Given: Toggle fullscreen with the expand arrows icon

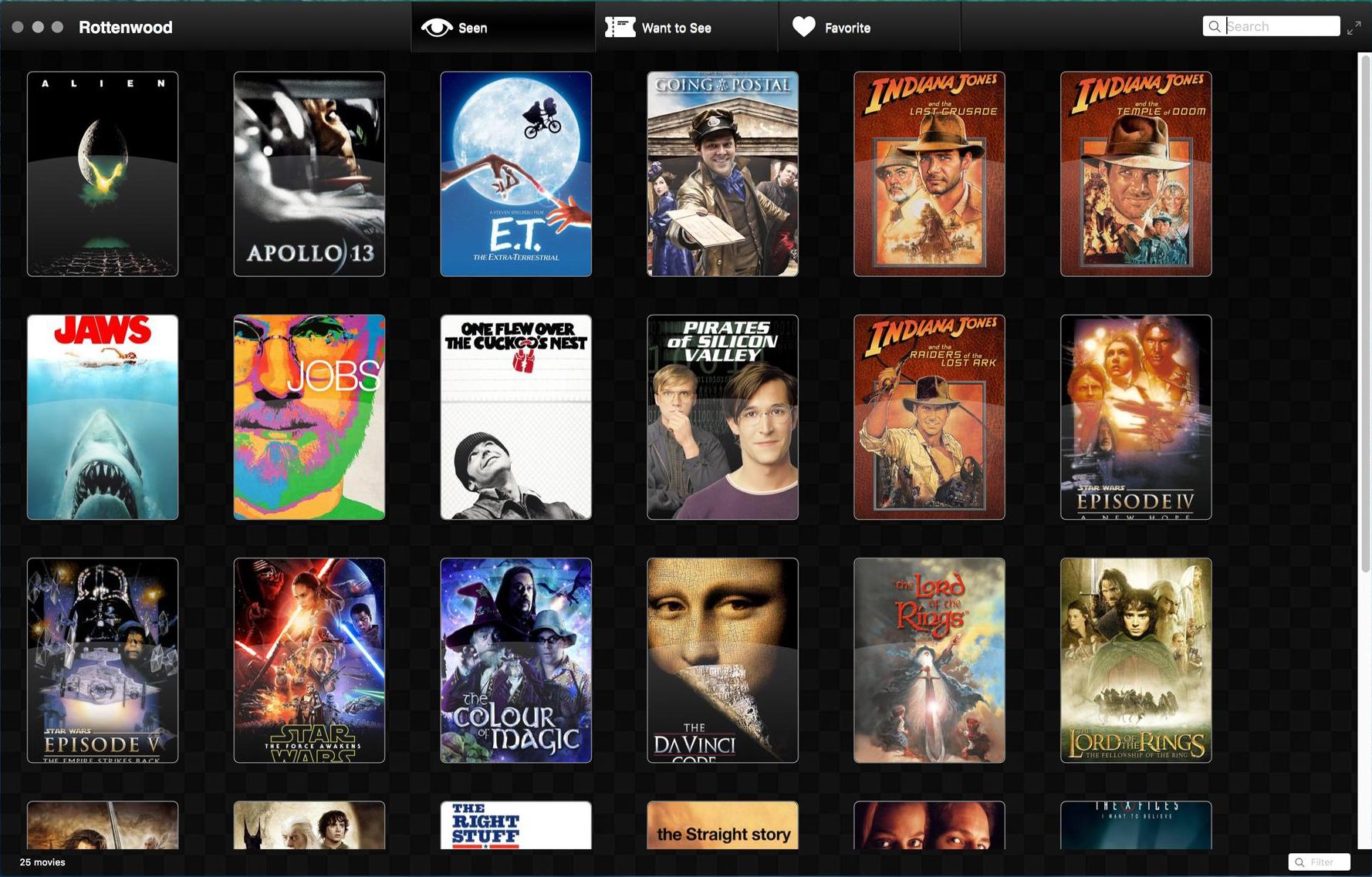Looking at the screenshot, I should point(1354,29).
